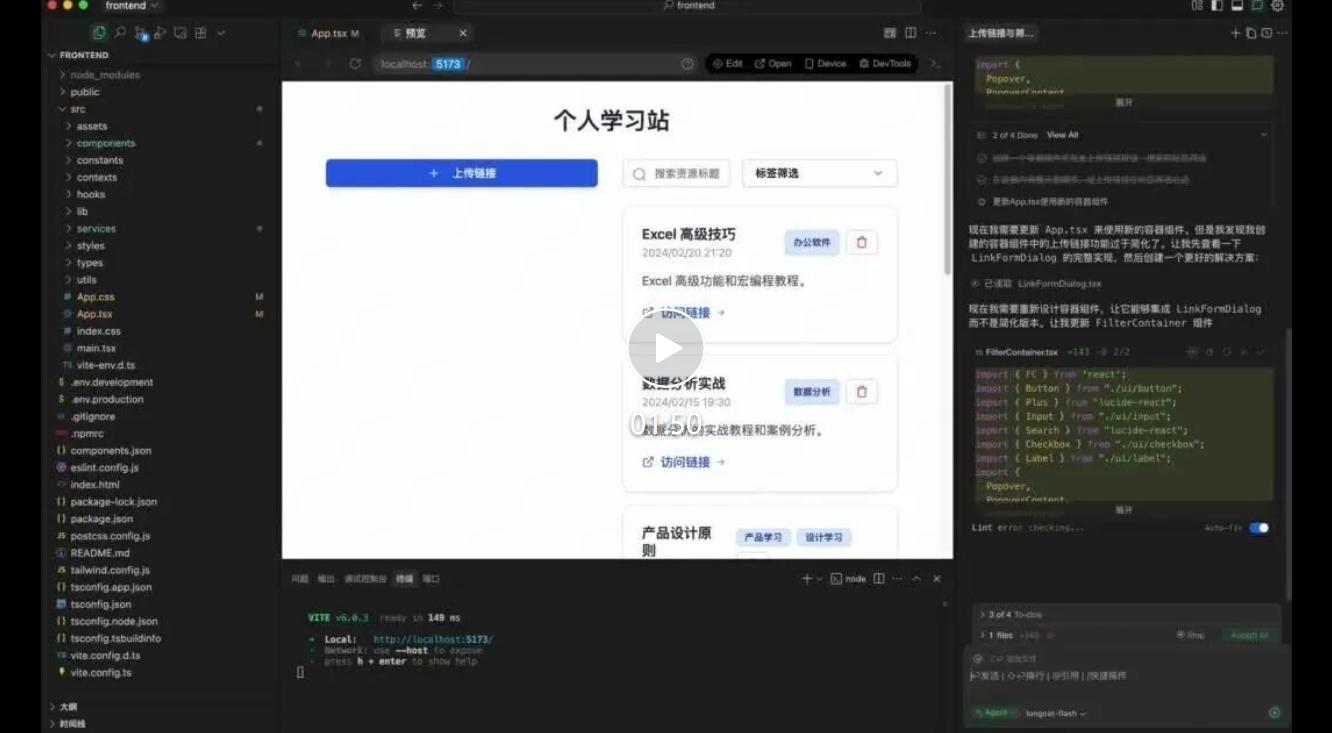Toggle Agent mode in the chat input
This screenshot has width=1332, height=733.
click(993, 713)
